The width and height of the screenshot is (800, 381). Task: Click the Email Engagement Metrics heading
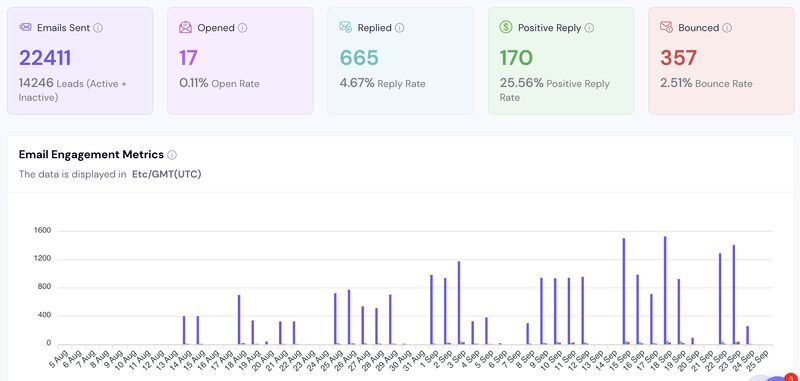91,155
